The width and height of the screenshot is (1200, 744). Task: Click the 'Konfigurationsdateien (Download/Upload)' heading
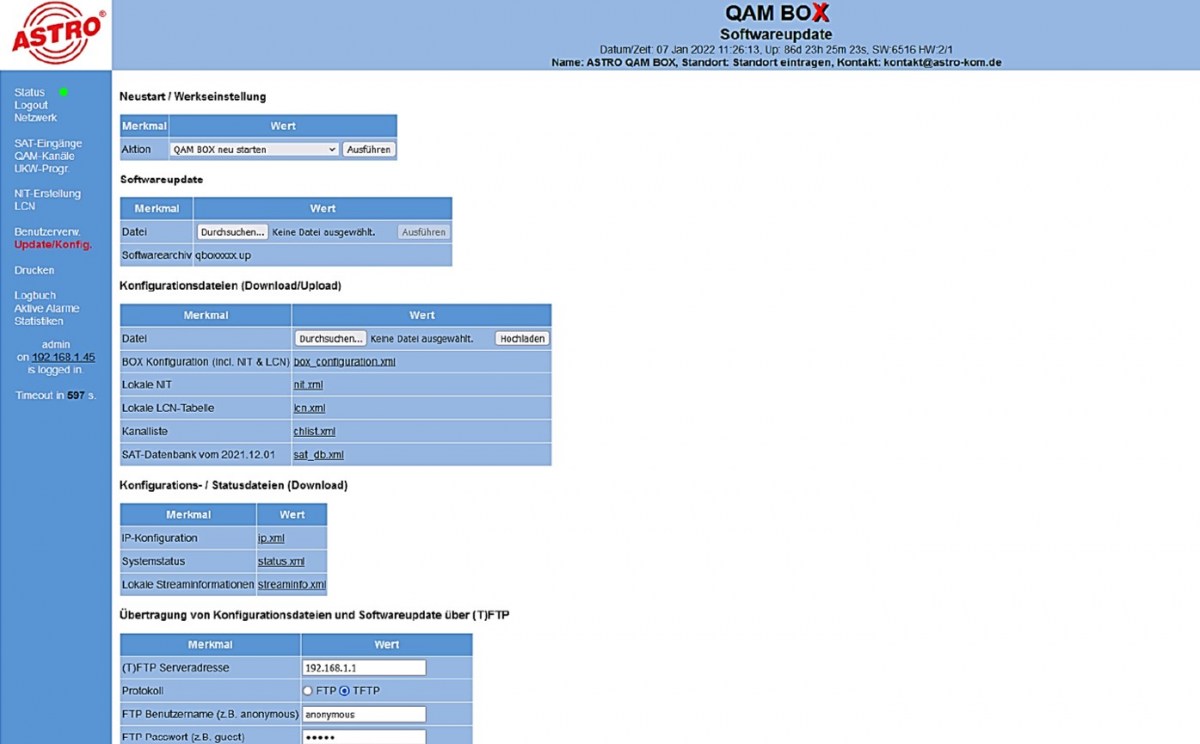point(231,286)
